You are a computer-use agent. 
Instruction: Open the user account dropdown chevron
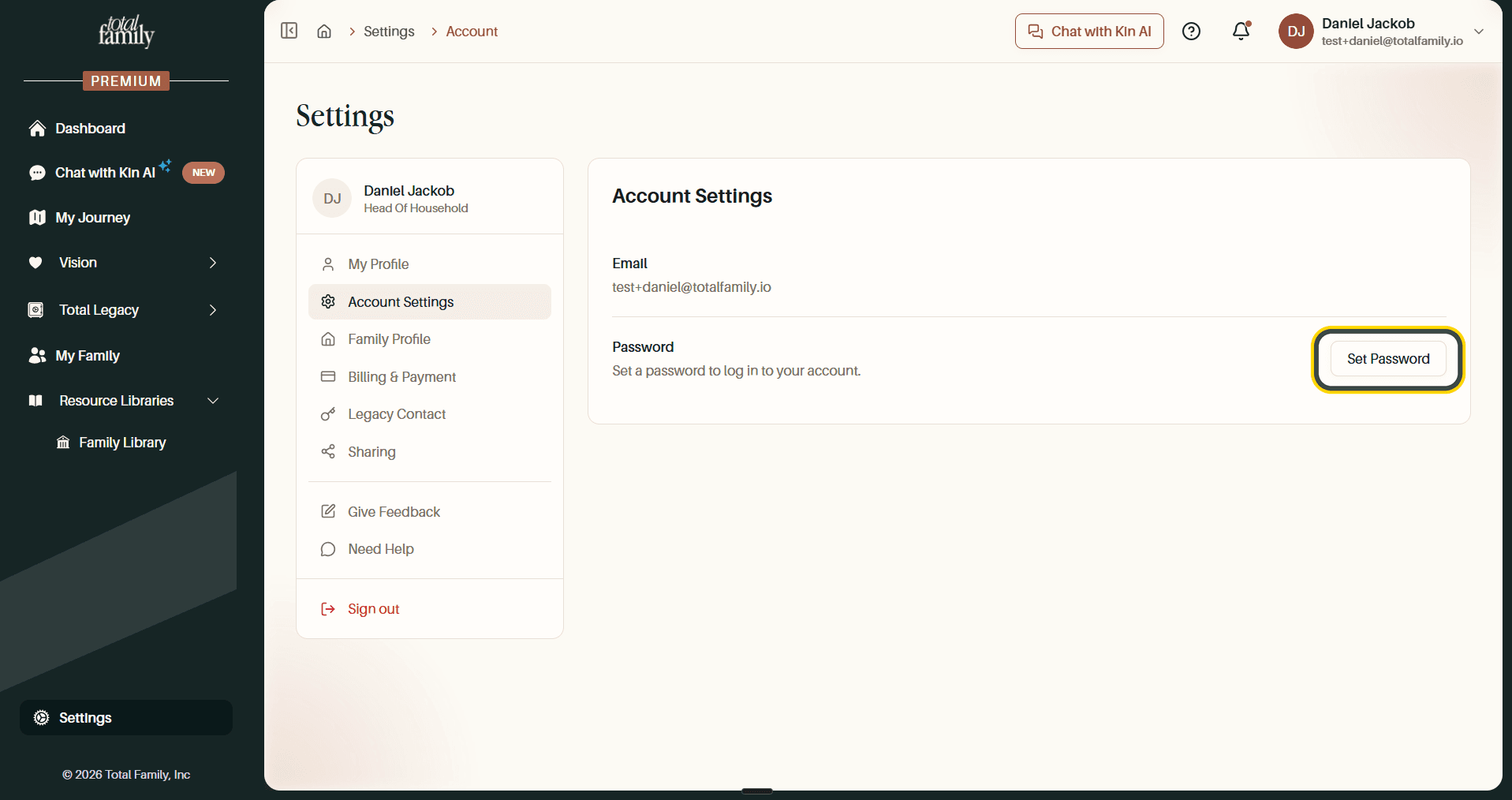1479,32
